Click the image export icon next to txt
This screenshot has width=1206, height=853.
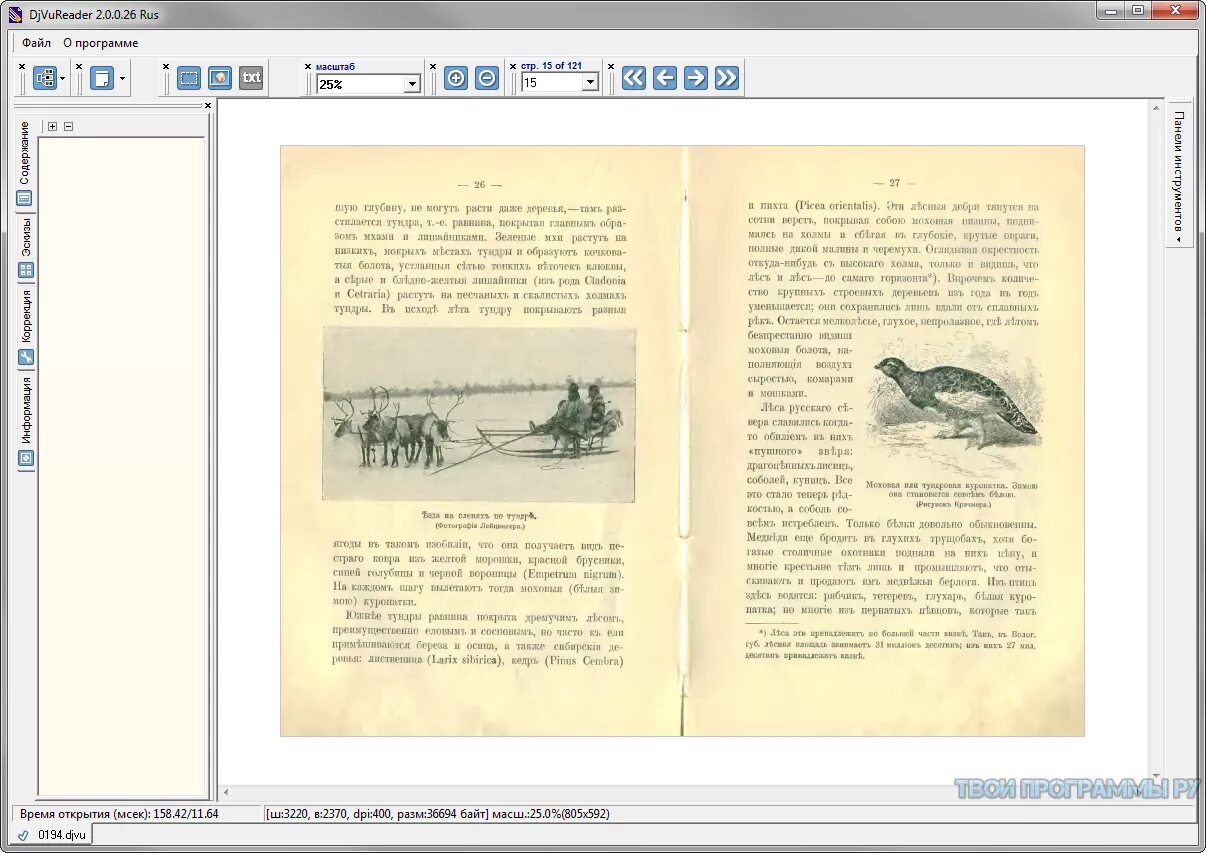click(x=220, y=78)
